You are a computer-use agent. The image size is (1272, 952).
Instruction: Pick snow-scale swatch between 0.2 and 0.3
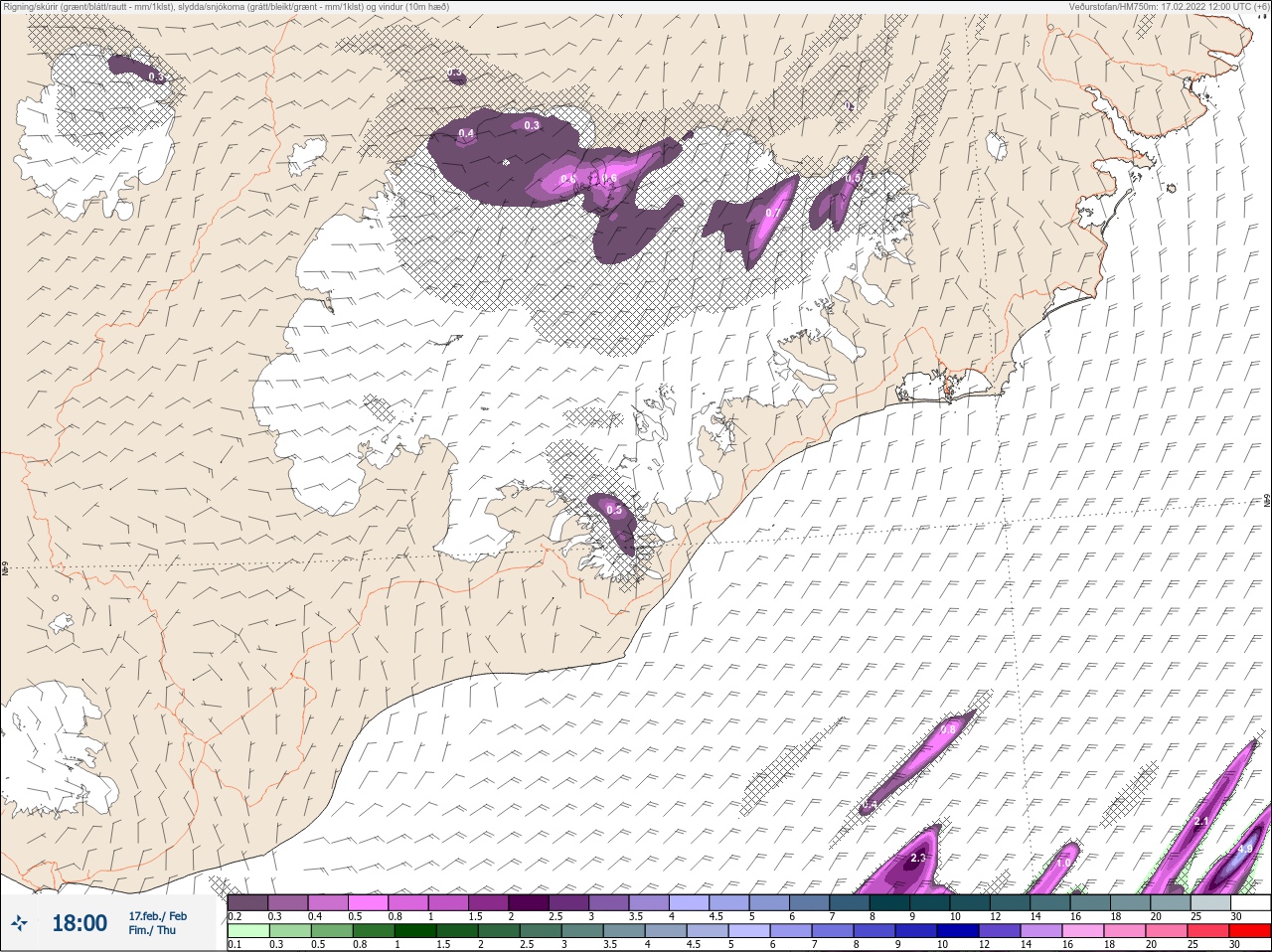247,902
